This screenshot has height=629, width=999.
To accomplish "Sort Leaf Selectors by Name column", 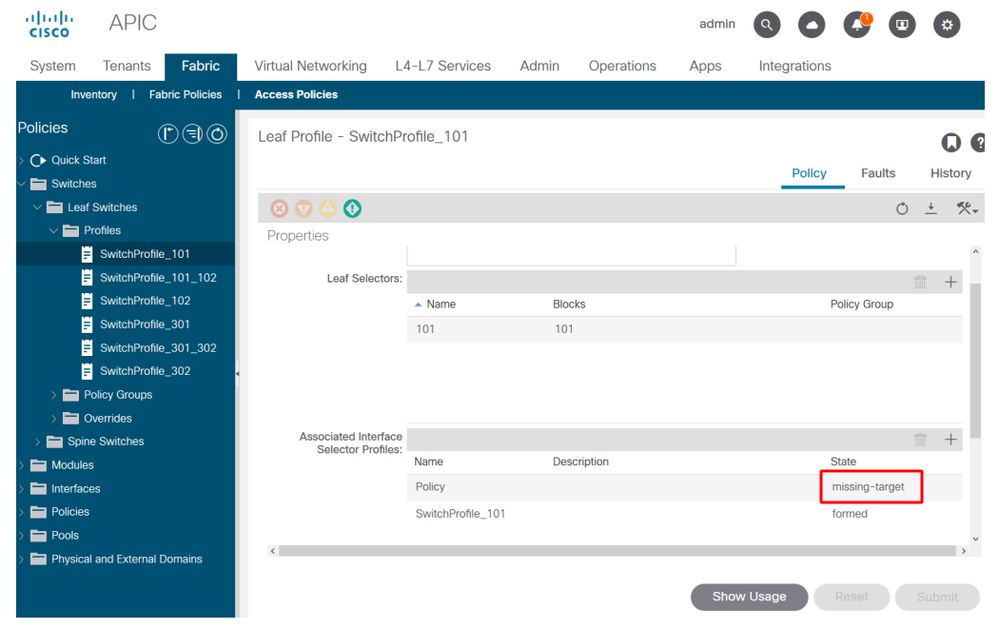I will 441,305.
